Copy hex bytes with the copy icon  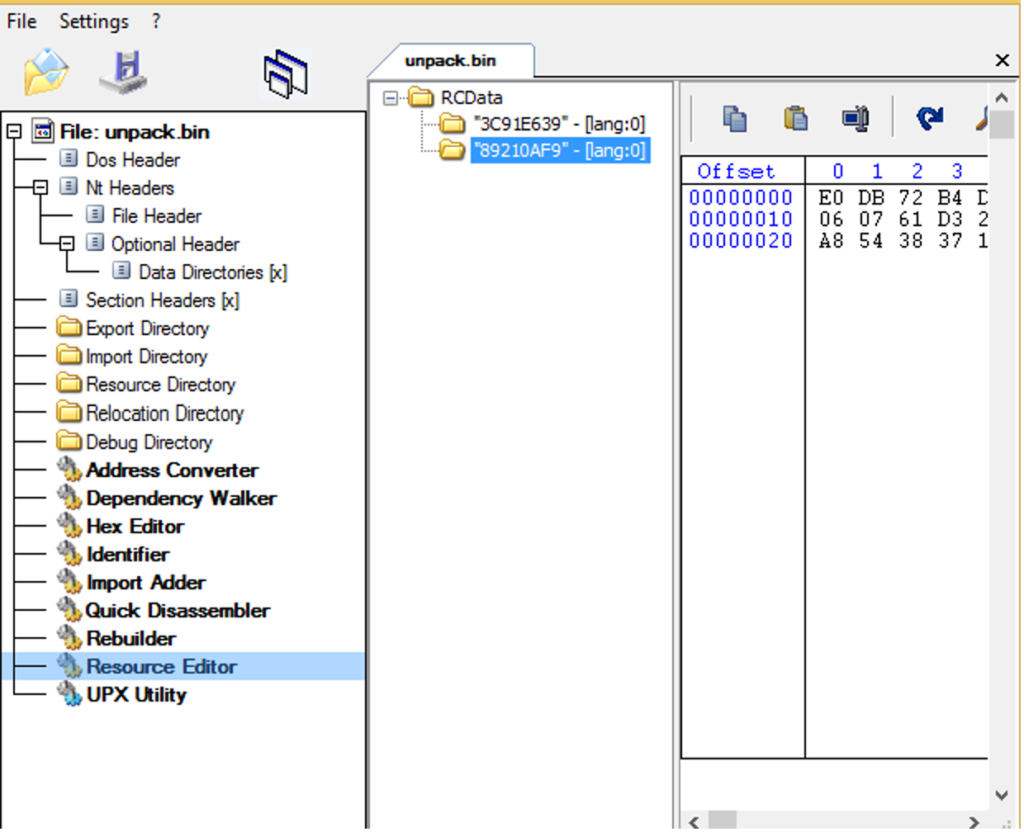coord(735,117)
